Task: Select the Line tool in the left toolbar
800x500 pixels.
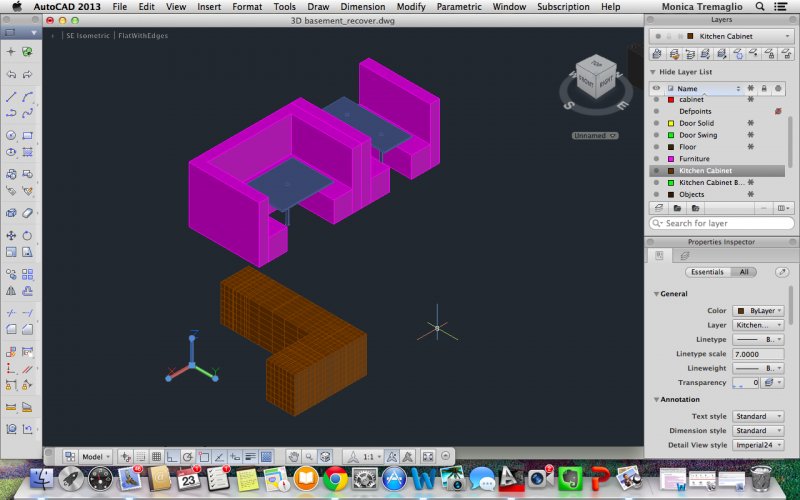Action: [11, 97]
